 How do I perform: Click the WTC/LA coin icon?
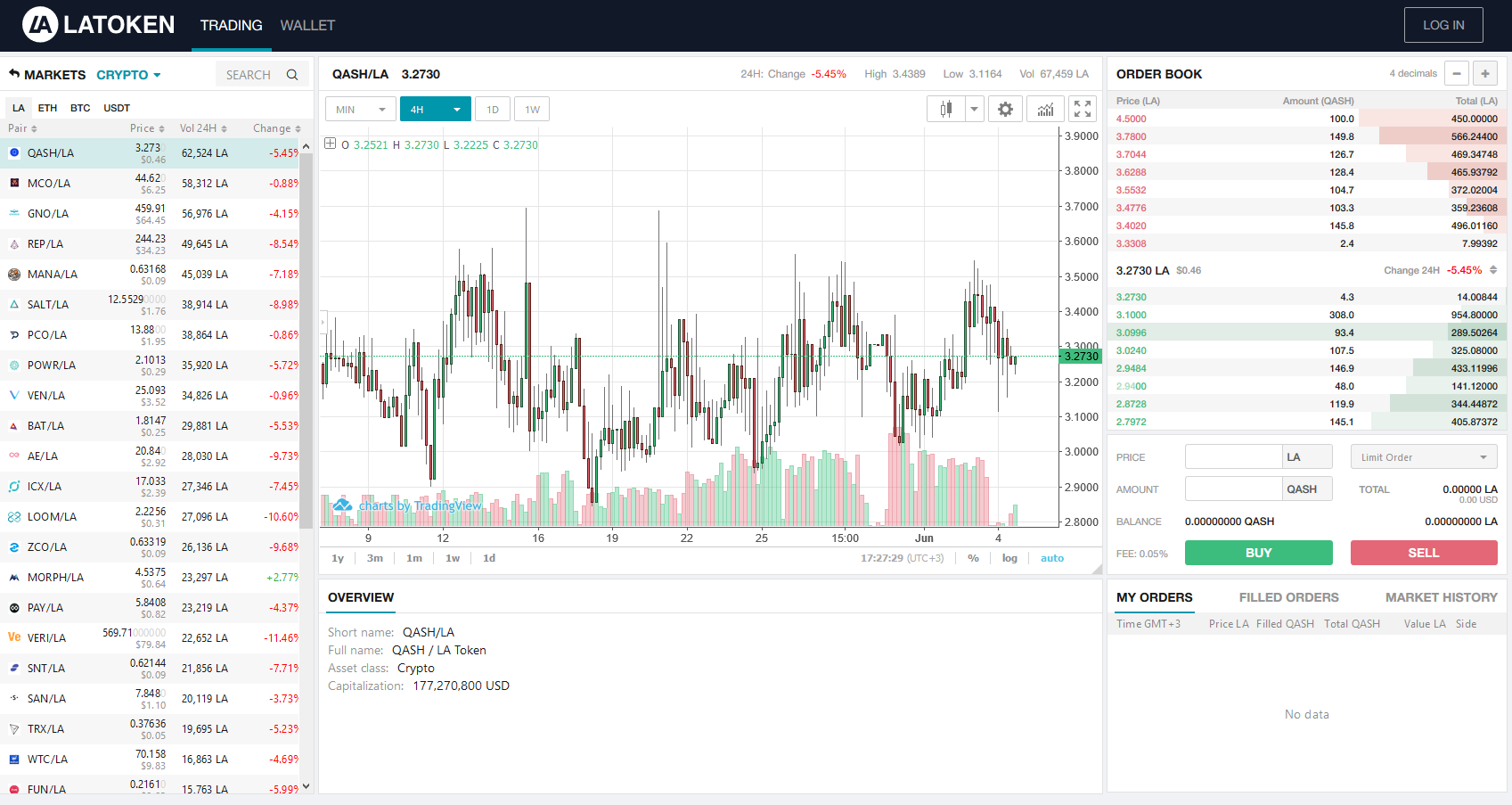pyautogui.click(x=14, y=759)
